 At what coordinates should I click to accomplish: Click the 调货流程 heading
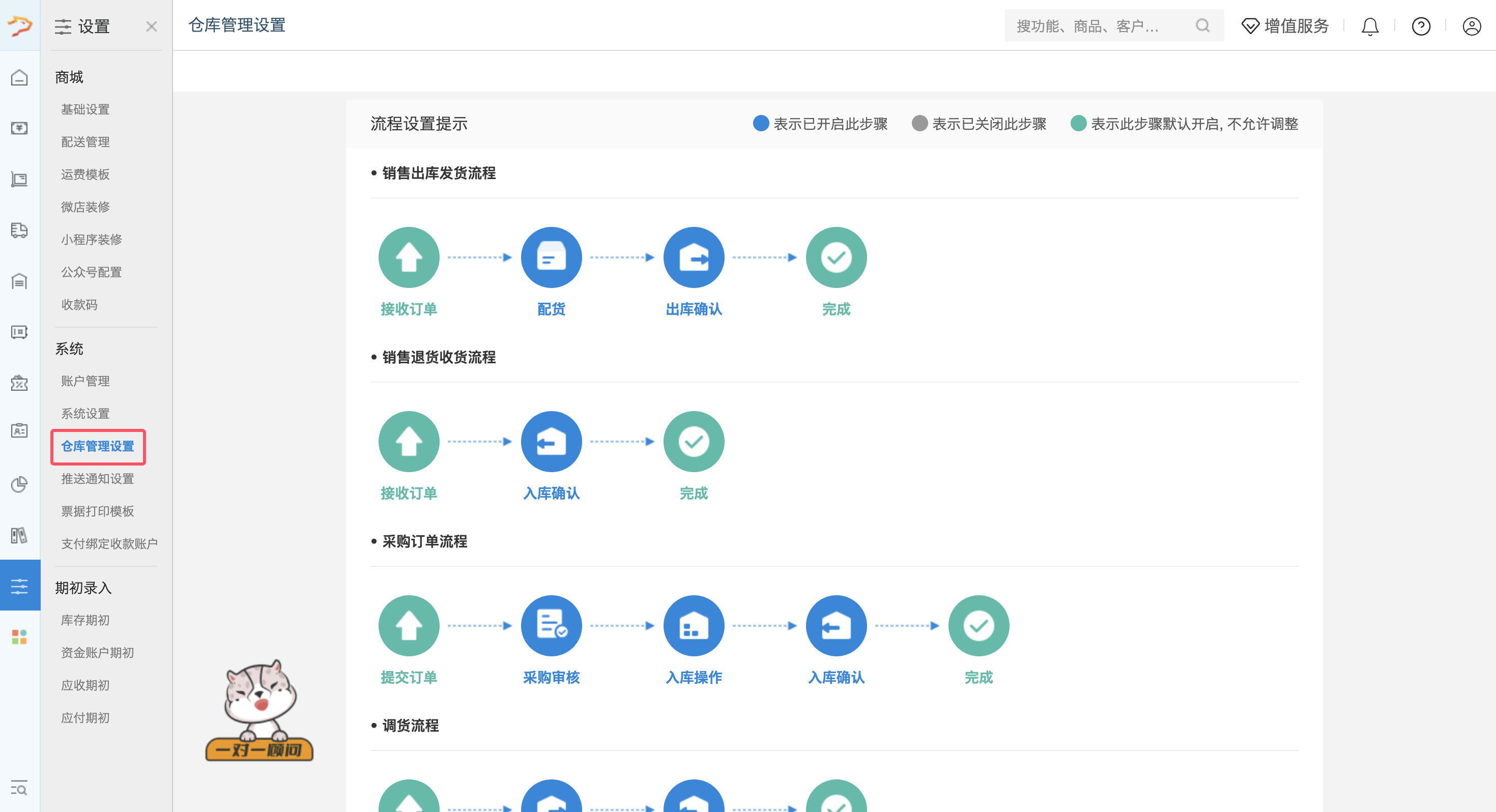tap(411, 726)
